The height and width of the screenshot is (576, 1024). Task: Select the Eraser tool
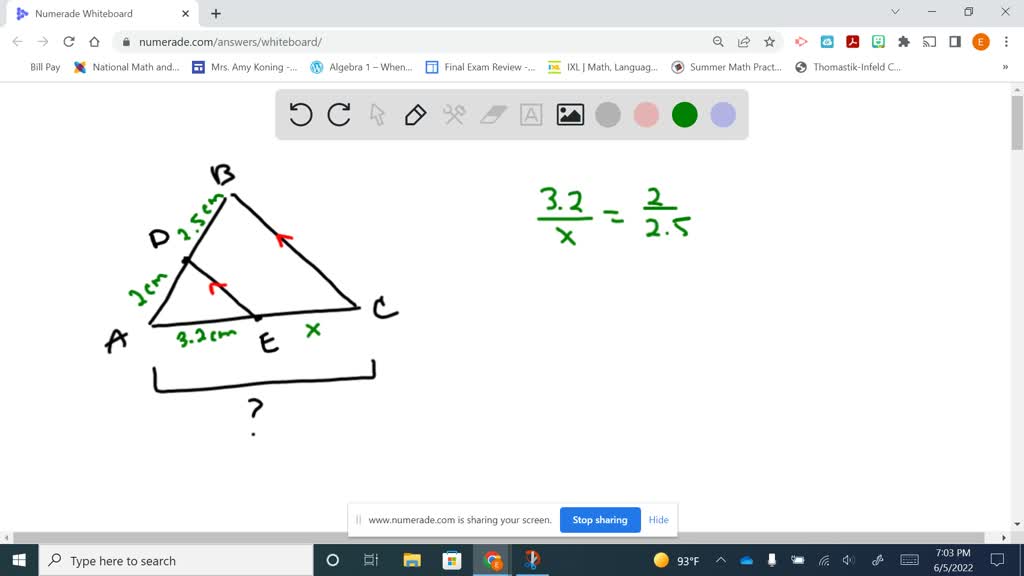[490, 114]
